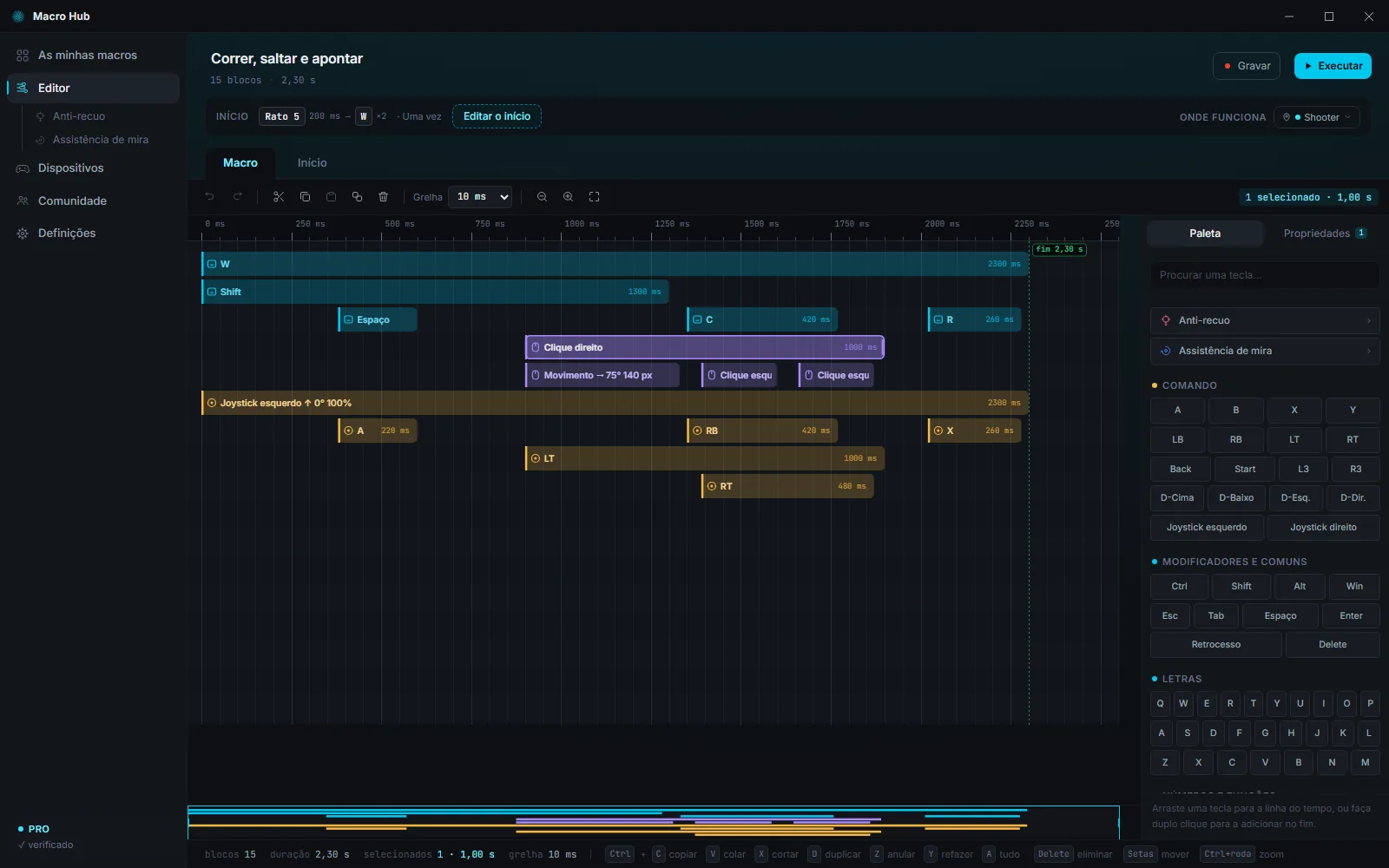Fit timeline to view with expand icon
This screenshot has height=868, width=1389.
[x=594, y=197]
